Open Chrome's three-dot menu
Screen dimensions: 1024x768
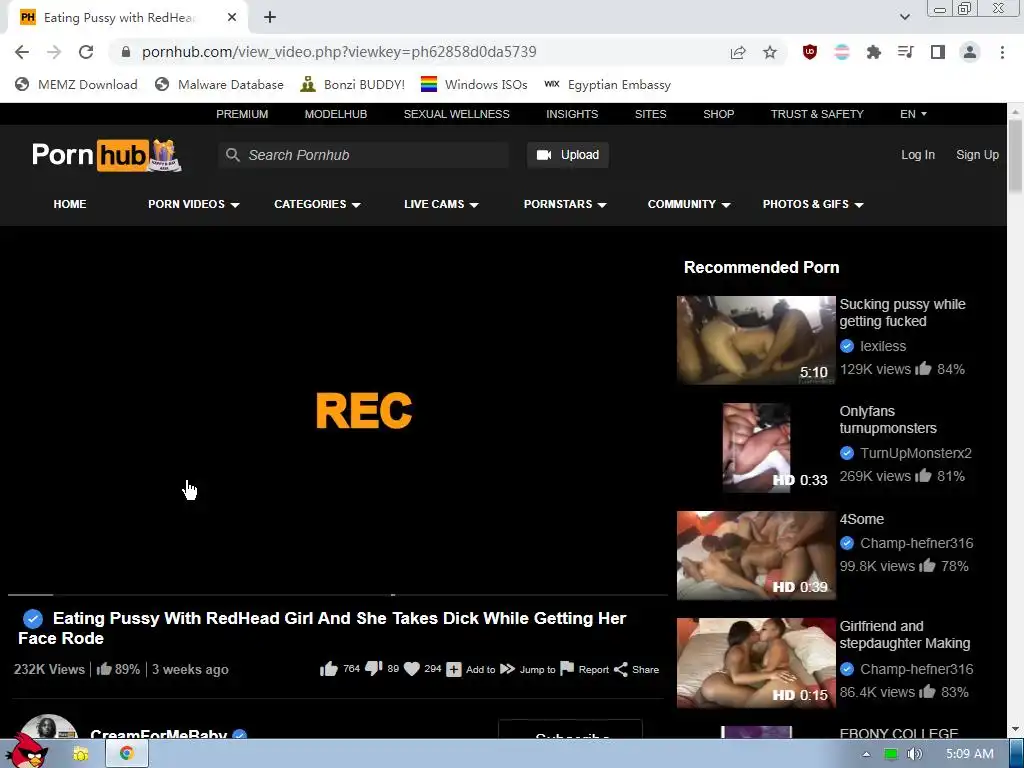[x=1002, y=52]
